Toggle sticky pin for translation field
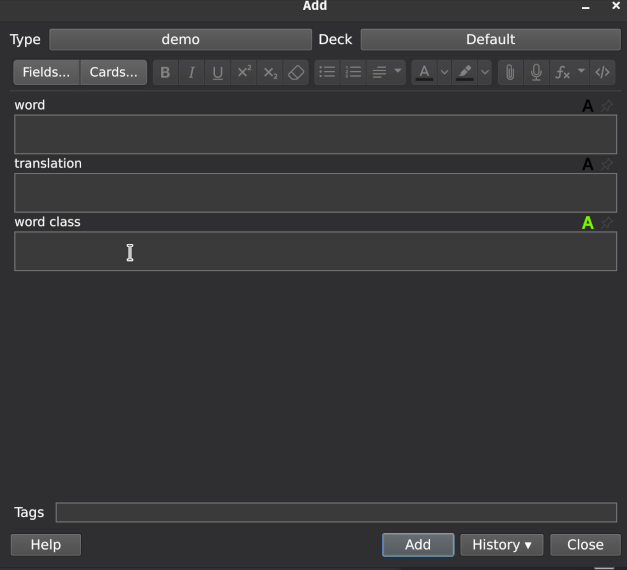 607,164
